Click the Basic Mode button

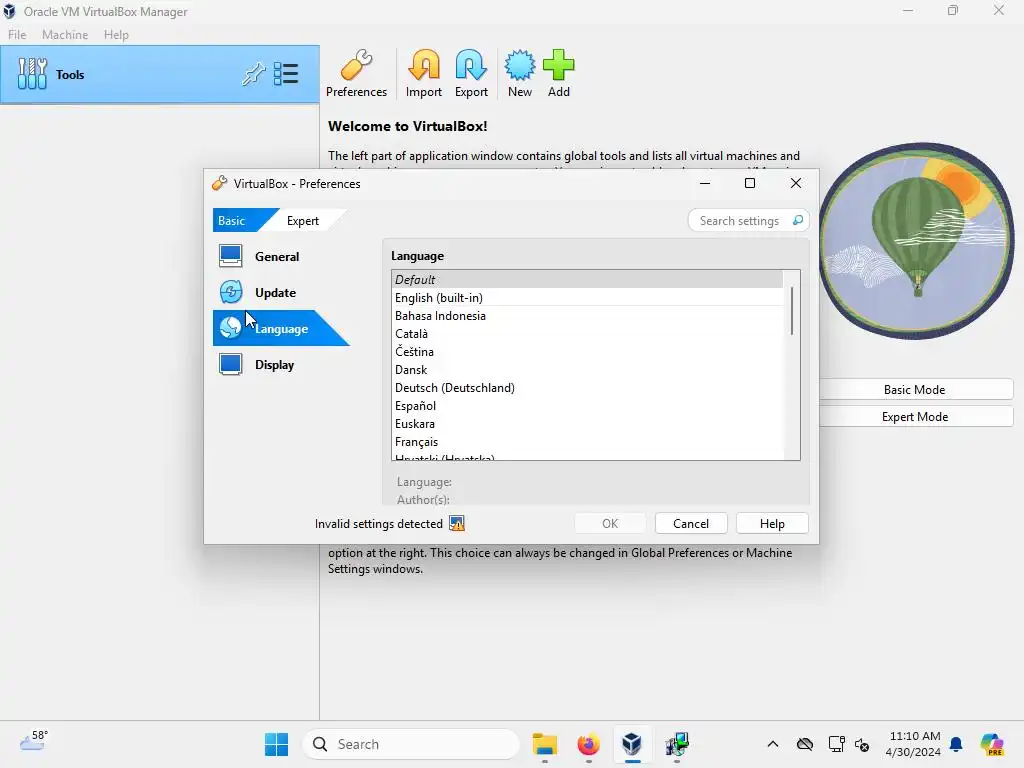point(915,390)
